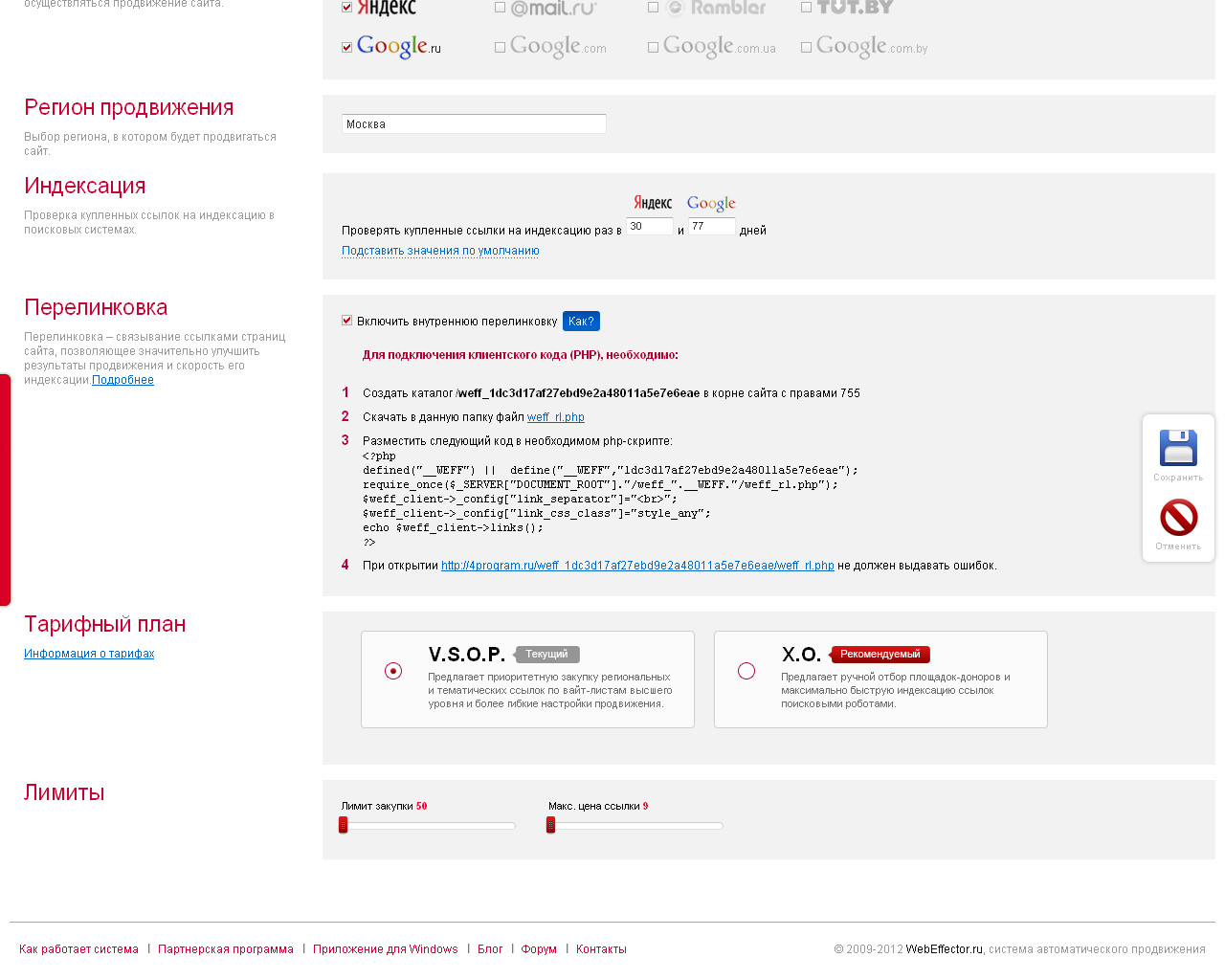This screenshot has width=1225, height=980.
Task: Click the Cancel prohibition icon
Action: (x=1178, y=518)
